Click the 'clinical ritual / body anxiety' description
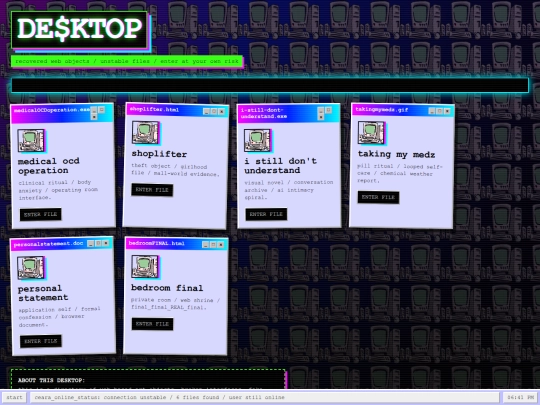 58,190
